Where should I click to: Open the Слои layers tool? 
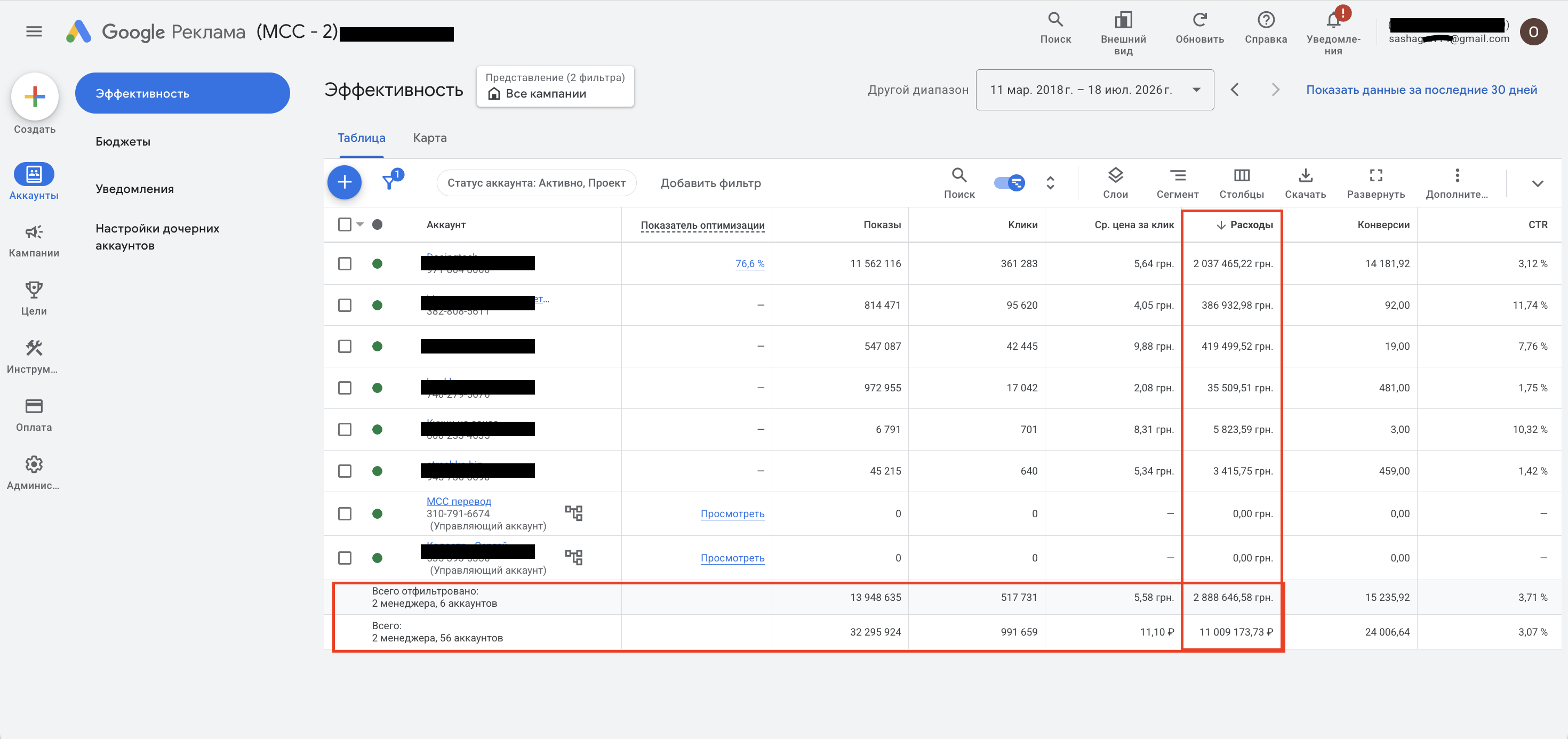tap(1115, 183)
